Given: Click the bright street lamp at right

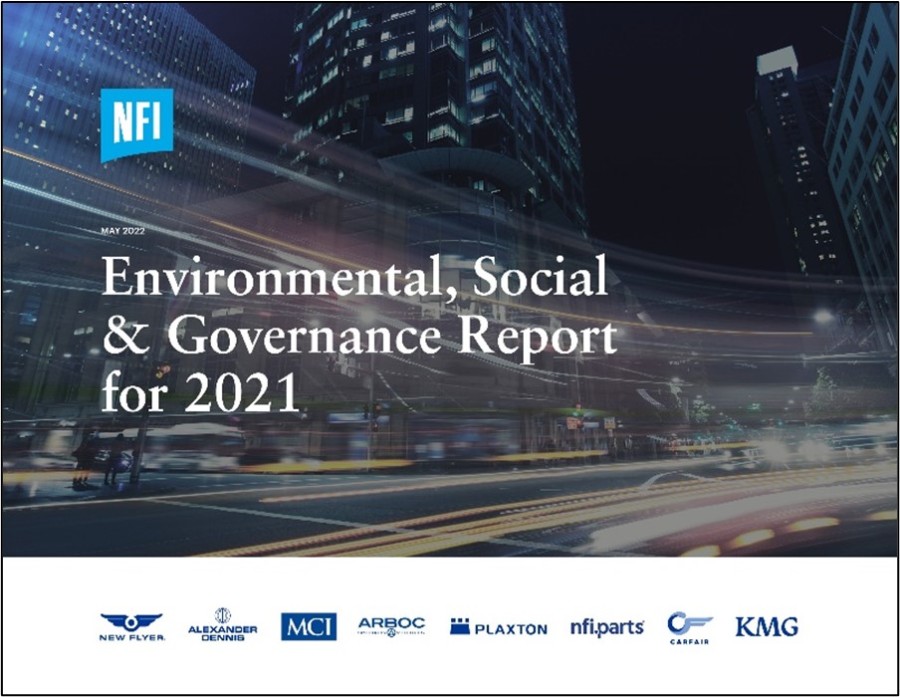Looking at the screenshot, I should coord(822,317).
